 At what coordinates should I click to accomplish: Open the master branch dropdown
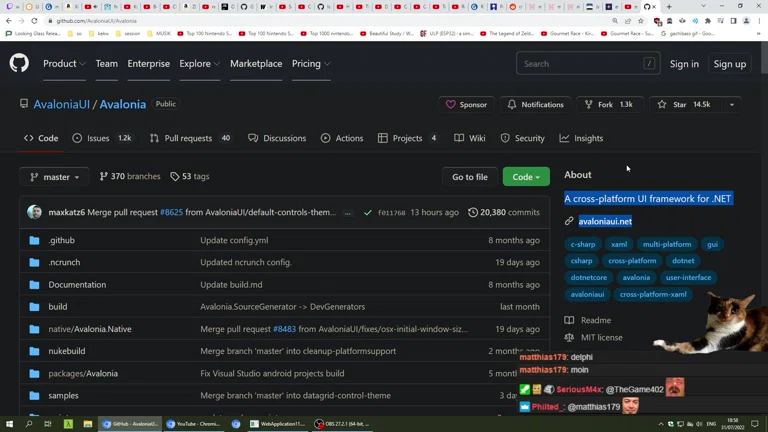(x=55, y=177)
